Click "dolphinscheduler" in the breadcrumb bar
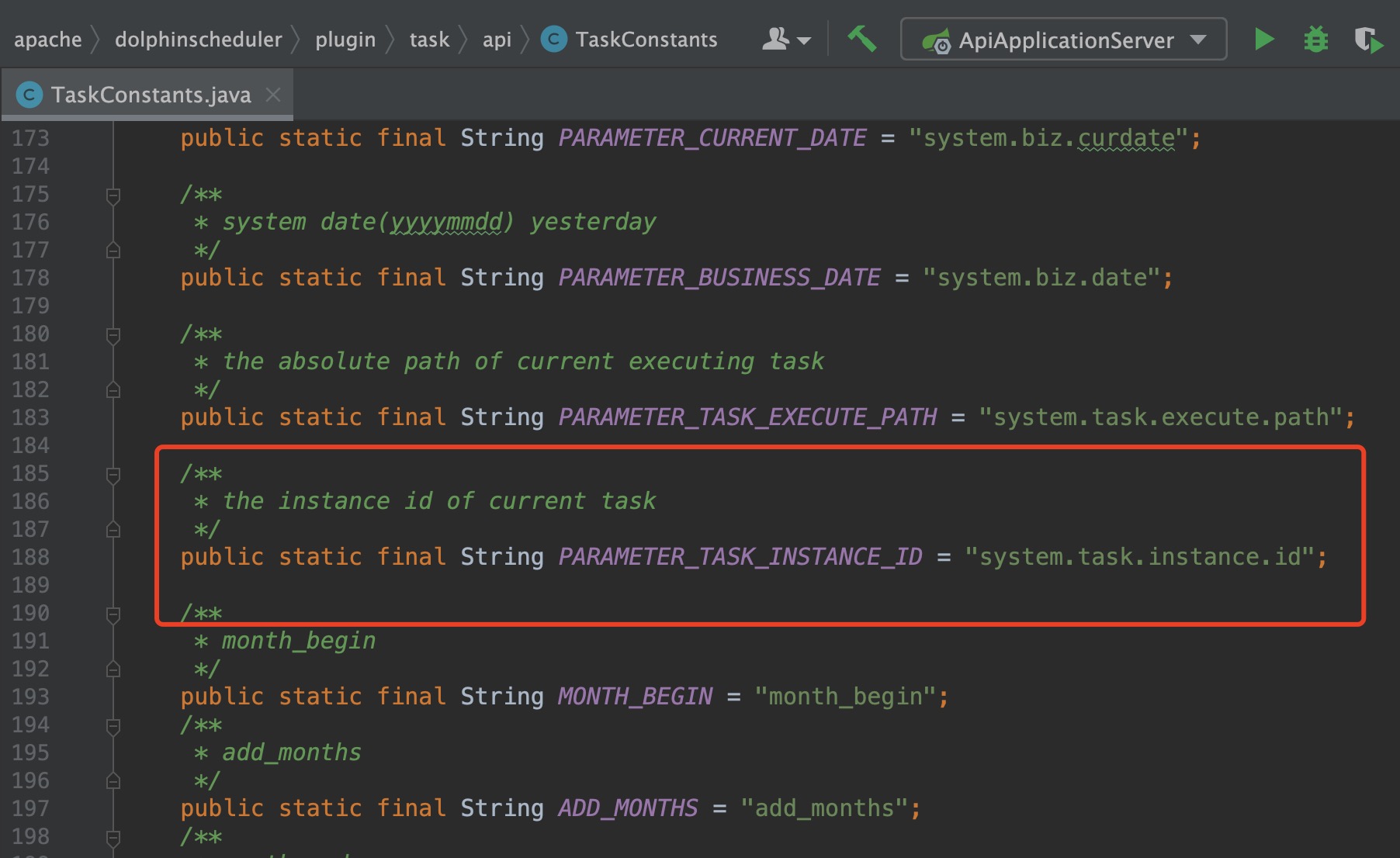The image size is (1400, 858). [198, 39]
